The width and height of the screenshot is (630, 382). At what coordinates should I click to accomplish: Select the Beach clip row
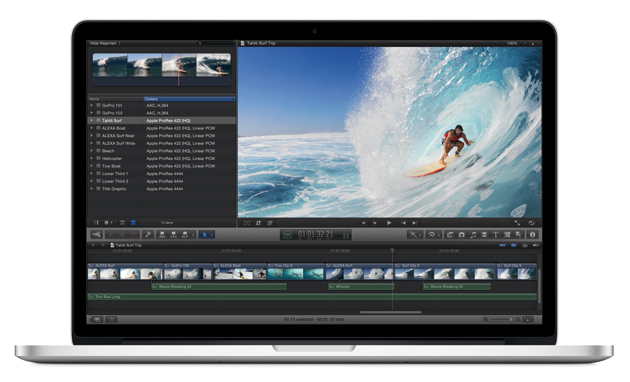click(x=162, y=151)
